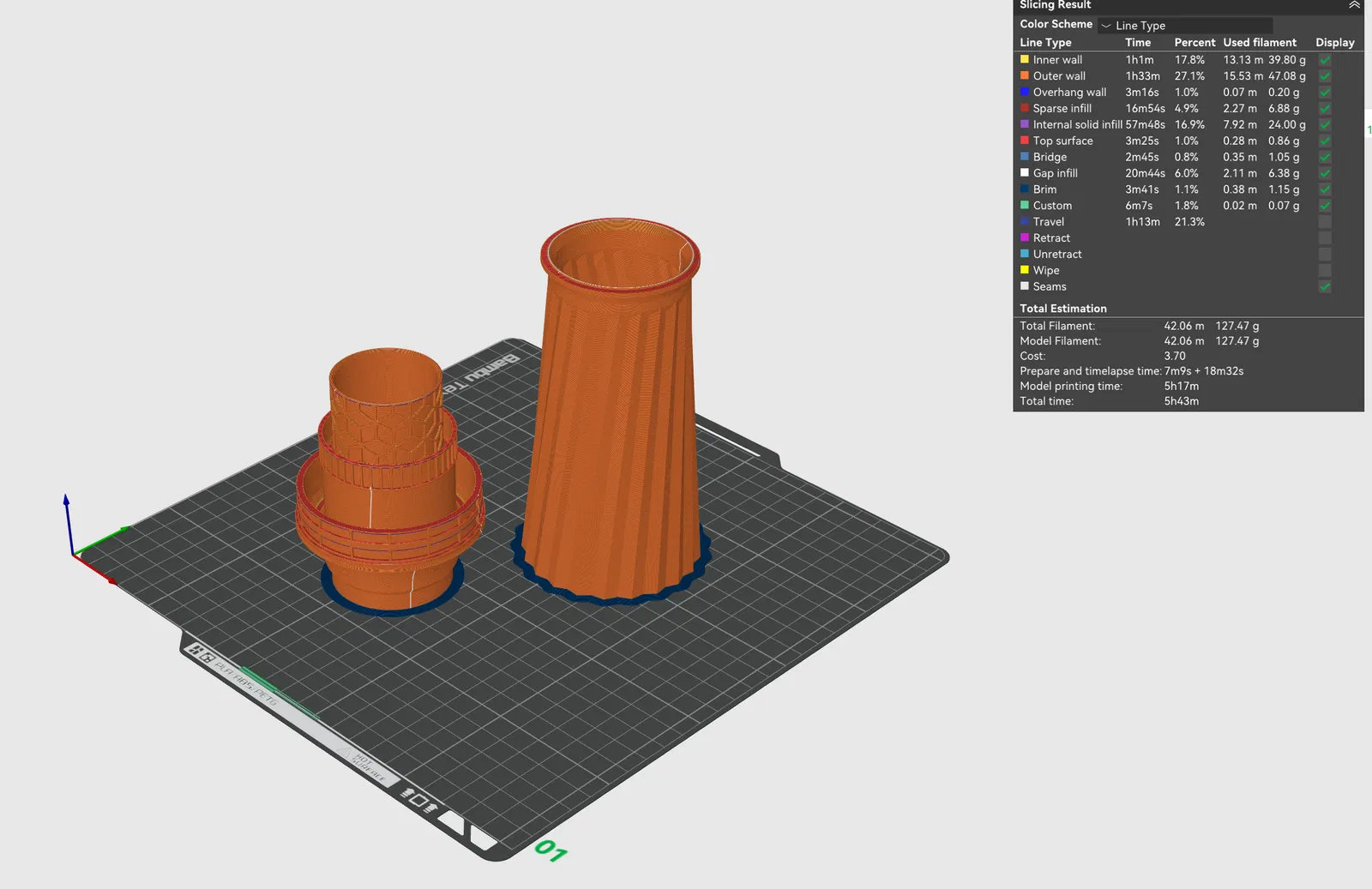Turn on the Wipe display checkbox

1325,271
